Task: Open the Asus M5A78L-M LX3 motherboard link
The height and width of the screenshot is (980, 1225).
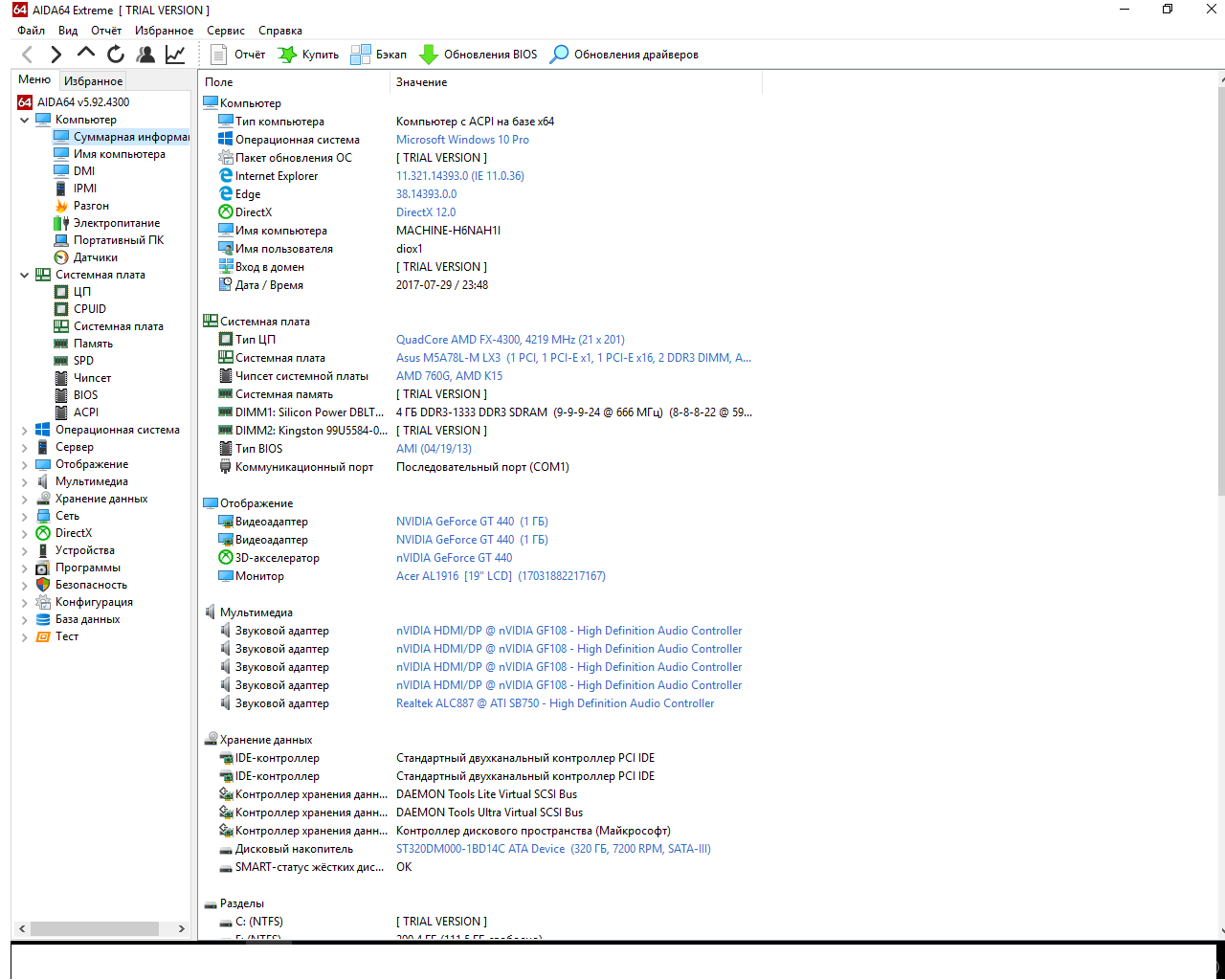Action: click(x=573, y=358)
